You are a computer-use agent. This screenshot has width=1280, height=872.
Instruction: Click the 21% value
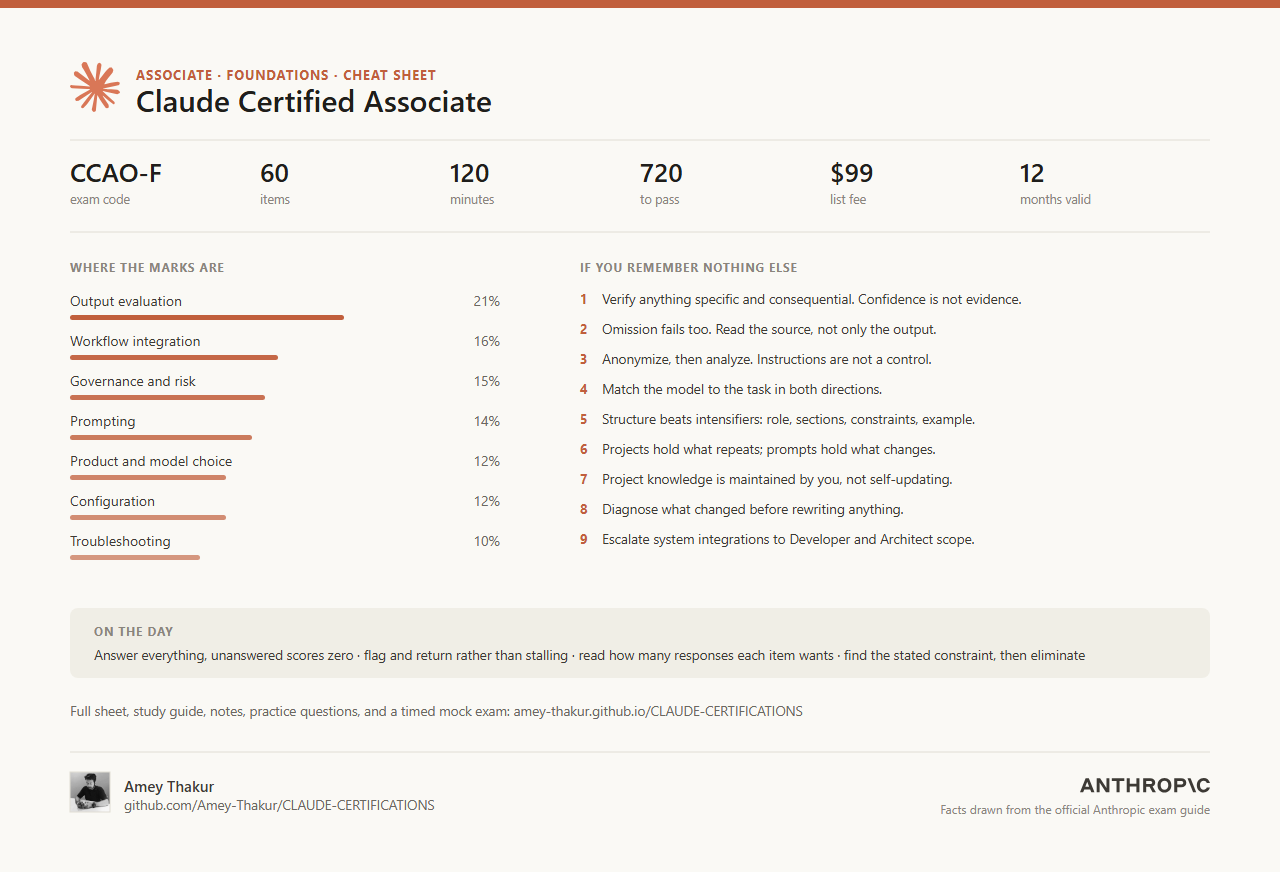pos(487,301)
